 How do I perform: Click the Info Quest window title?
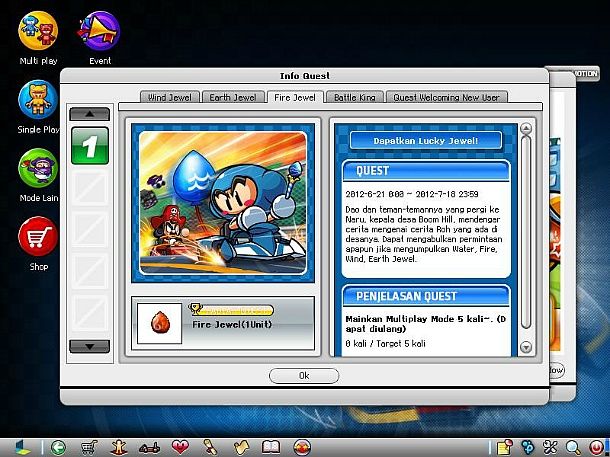pyautogui.click(x=305, y=76)
